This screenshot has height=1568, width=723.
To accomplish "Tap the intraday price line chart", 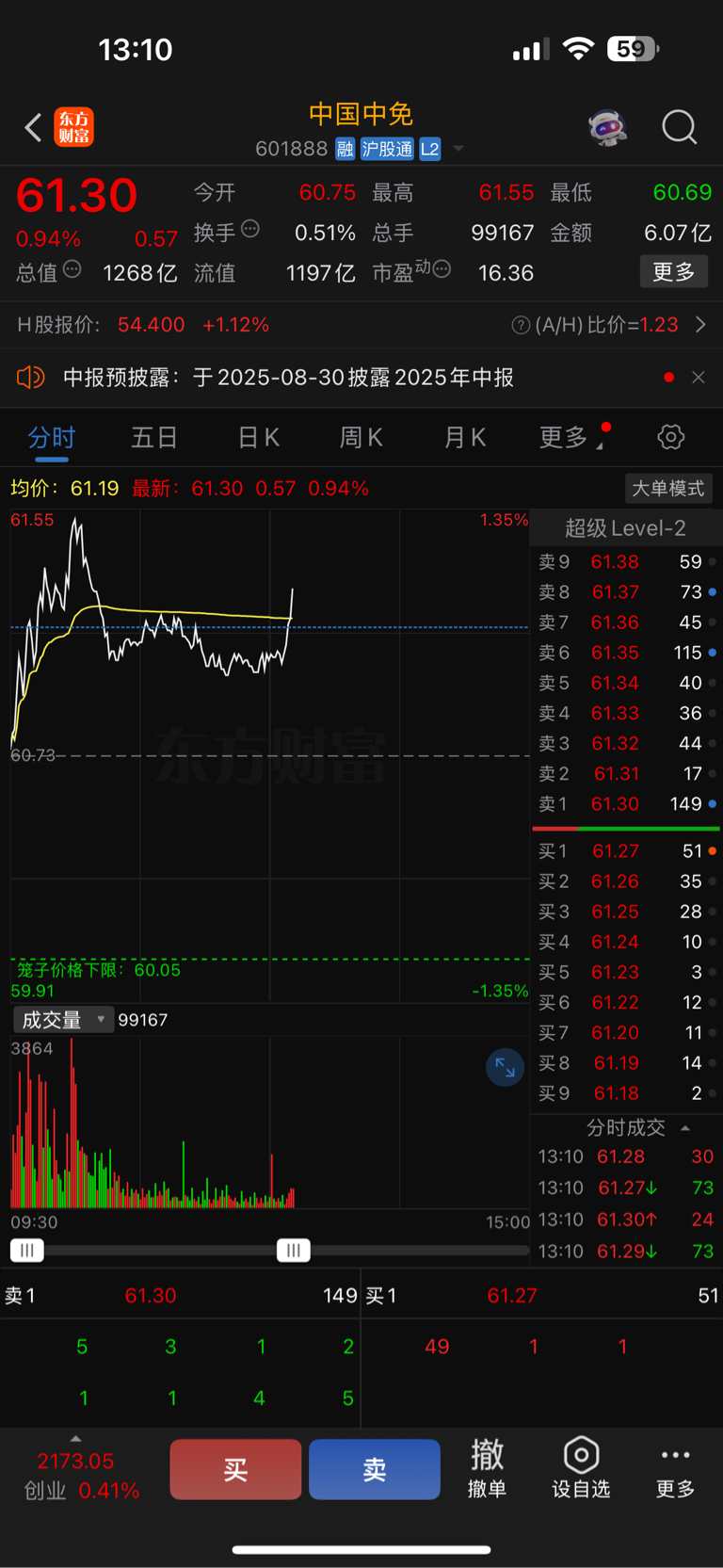I will click(270, 755).
